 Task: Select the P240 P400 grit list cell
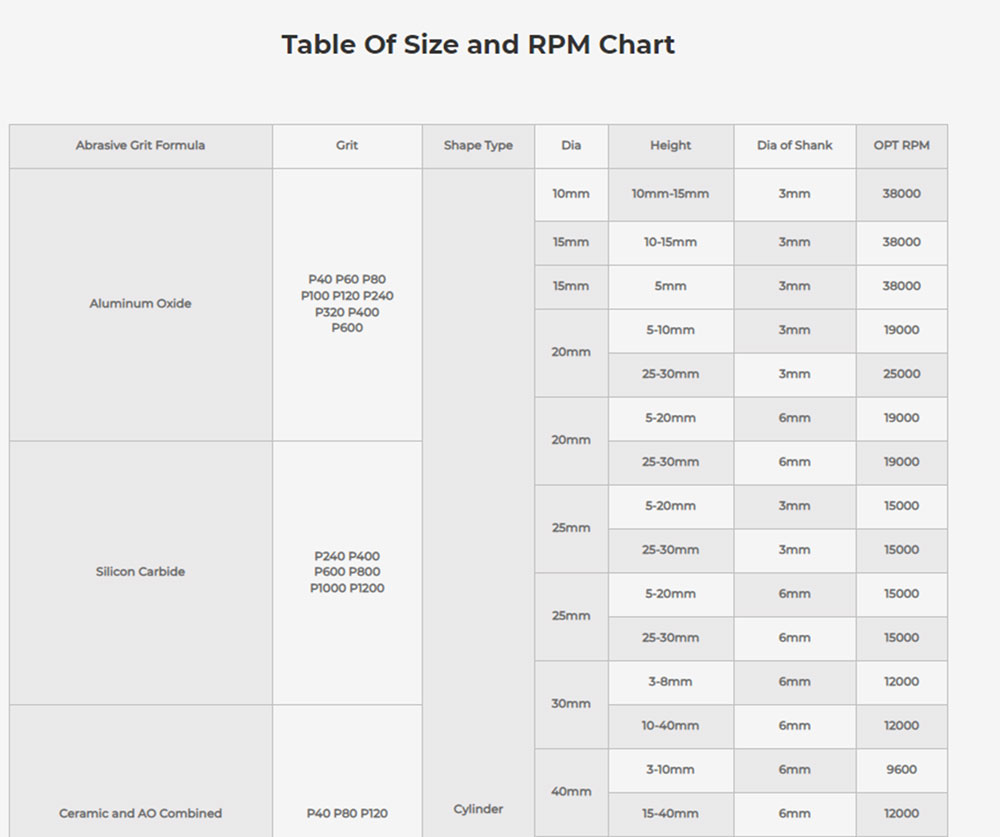pyautogui.click(x=347, y=571)
